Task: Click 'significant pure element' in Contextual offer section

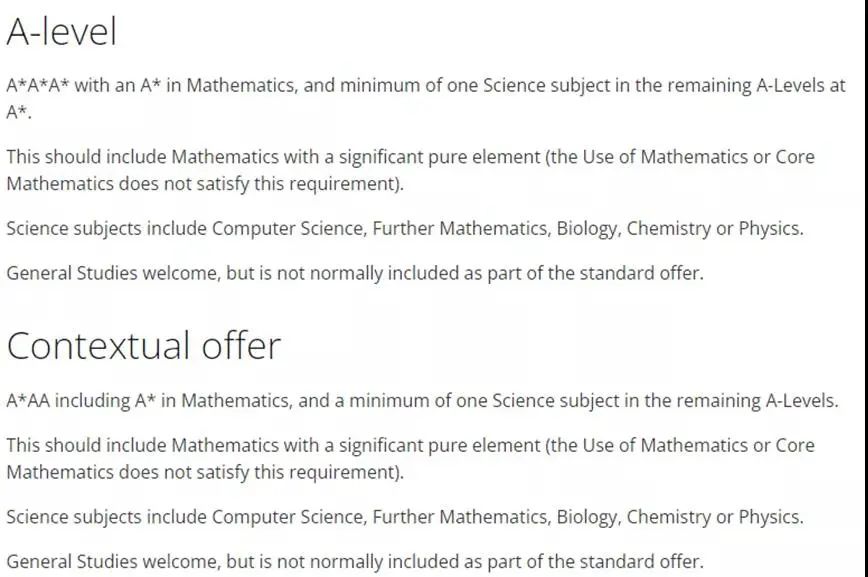Action: [x=440, y=446]
